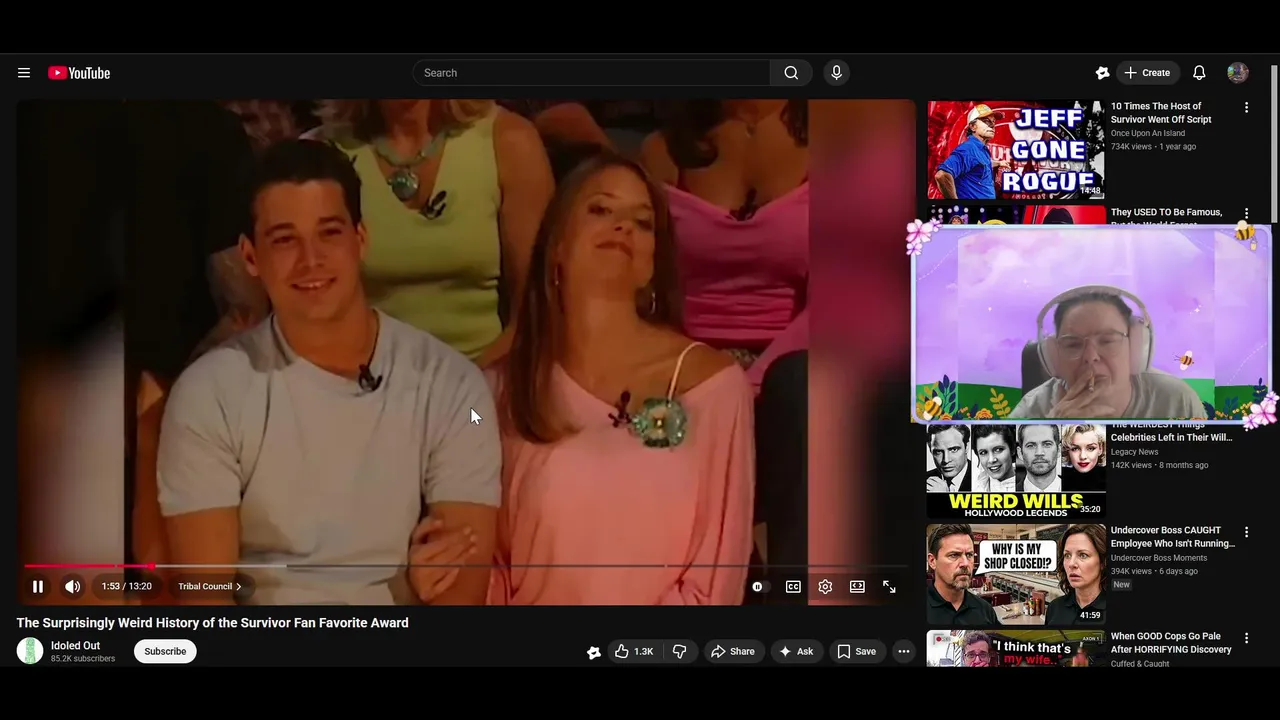
Task: Expand the Tribal Council chapter list
Action: (210, 587)
